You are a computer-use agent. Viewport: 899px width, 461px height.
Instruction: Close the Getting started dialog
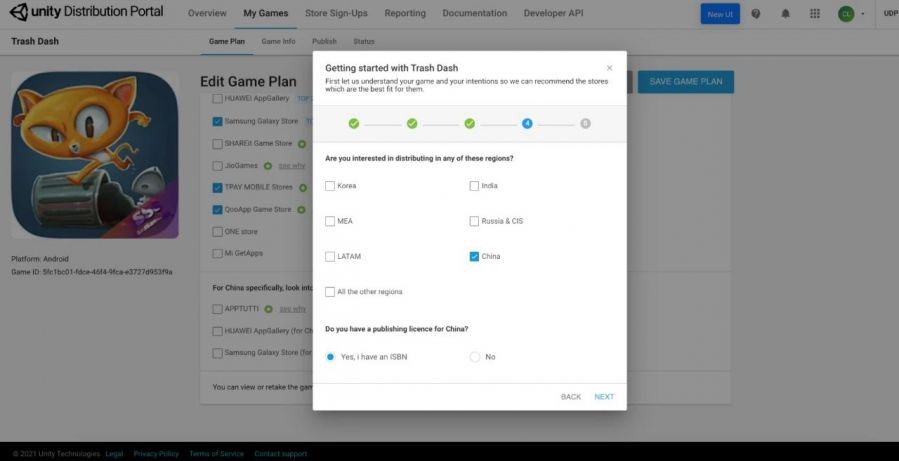tap(609, 68)
